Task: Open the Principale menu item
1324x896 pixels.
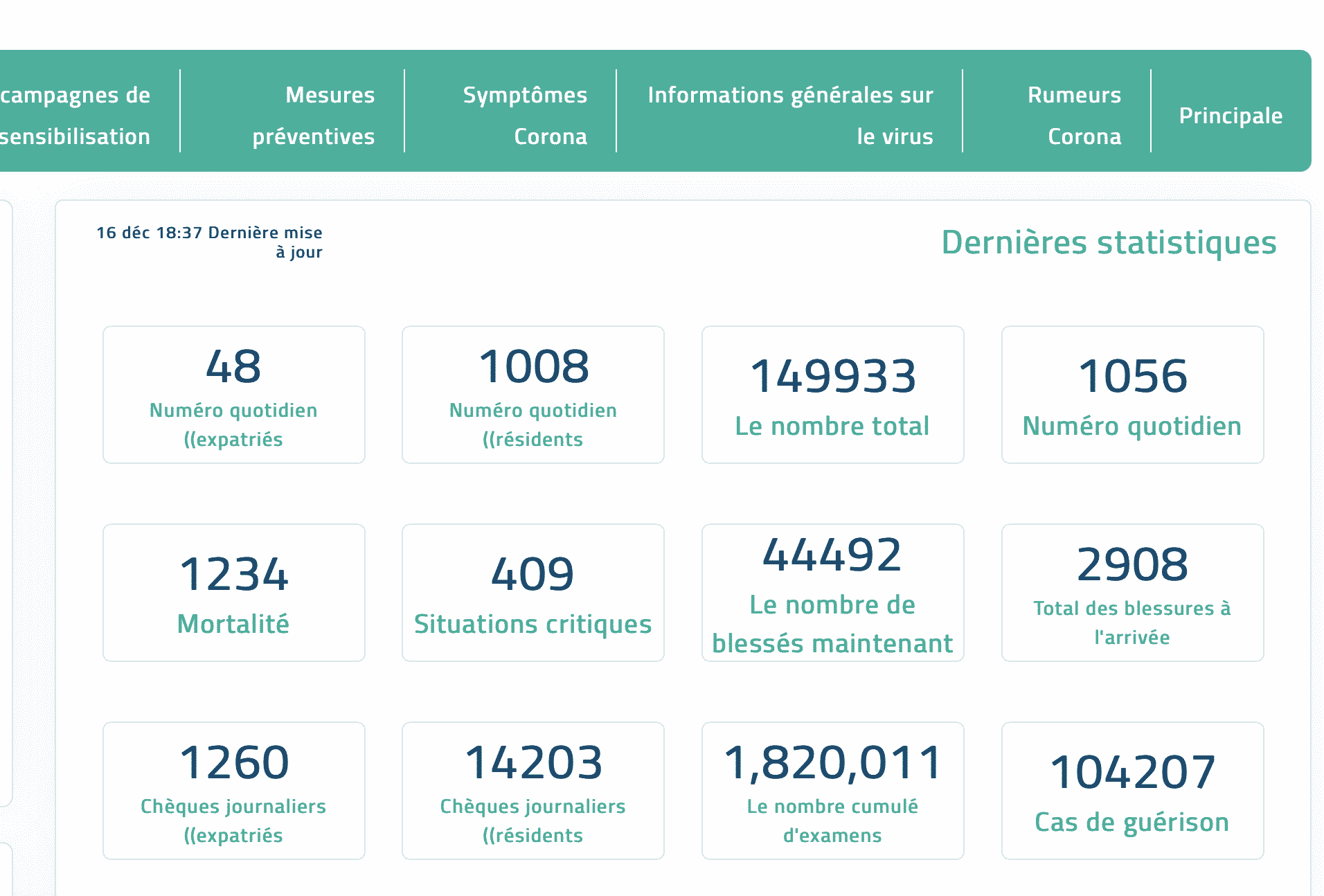Action: pos(1231,116)
